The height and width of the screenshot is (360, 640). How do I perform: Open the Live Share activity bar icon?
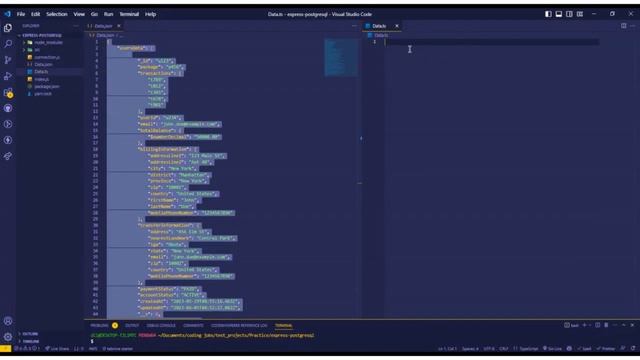pos(8,156)
